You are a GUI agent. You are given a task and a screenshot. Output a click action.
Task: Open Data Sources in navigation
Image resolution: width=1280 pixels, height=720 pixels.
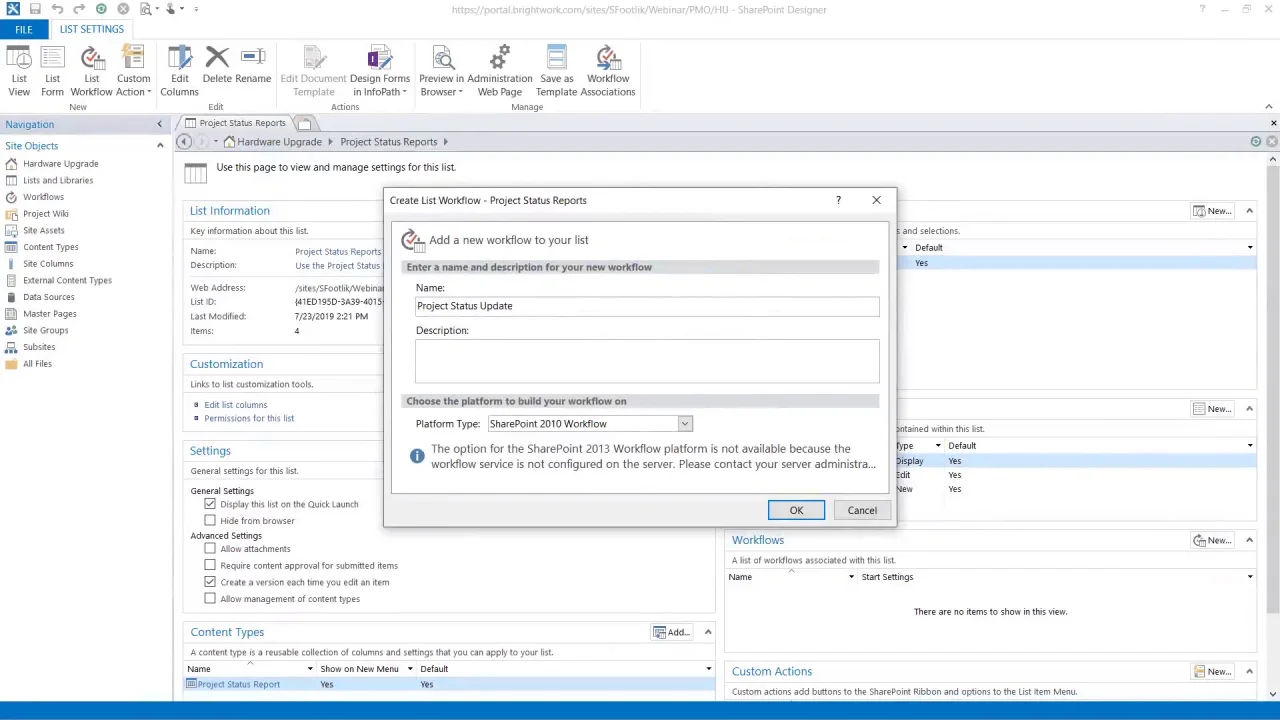(48, 297)
